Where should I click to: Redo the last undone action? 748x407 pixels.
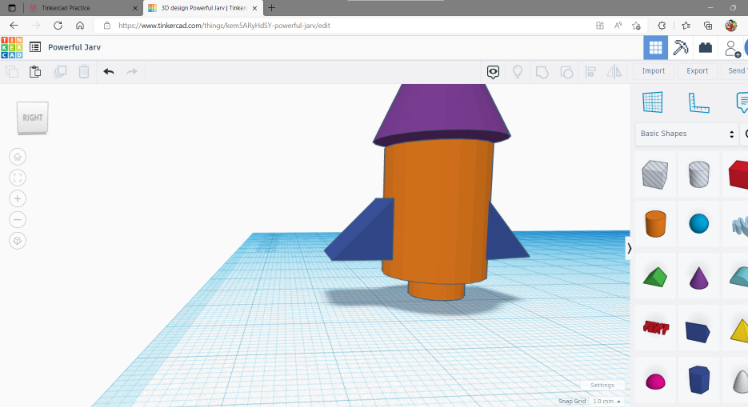(x=132, y=72)
